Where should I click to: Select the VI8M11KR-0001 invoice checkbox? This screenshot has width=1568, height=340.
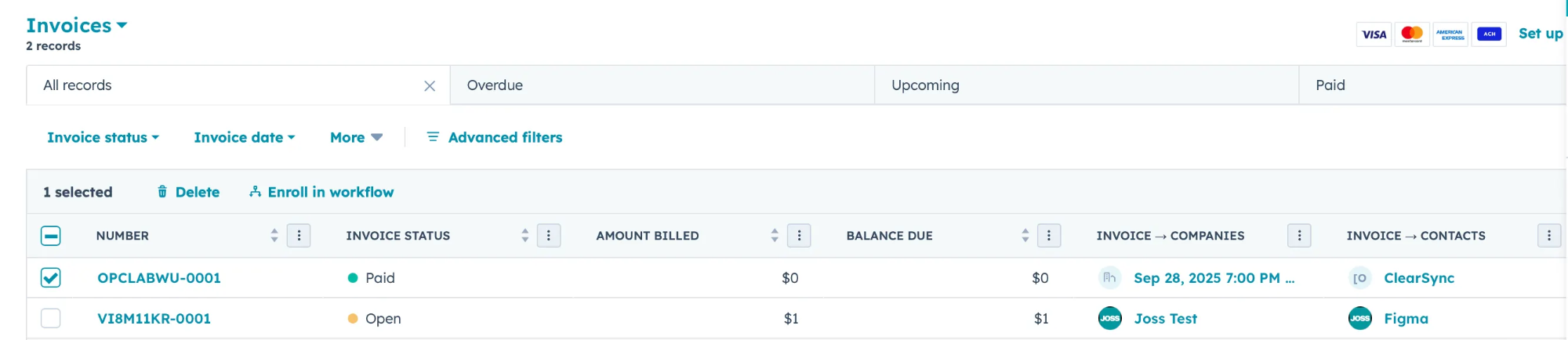click(x=51, y=319)
